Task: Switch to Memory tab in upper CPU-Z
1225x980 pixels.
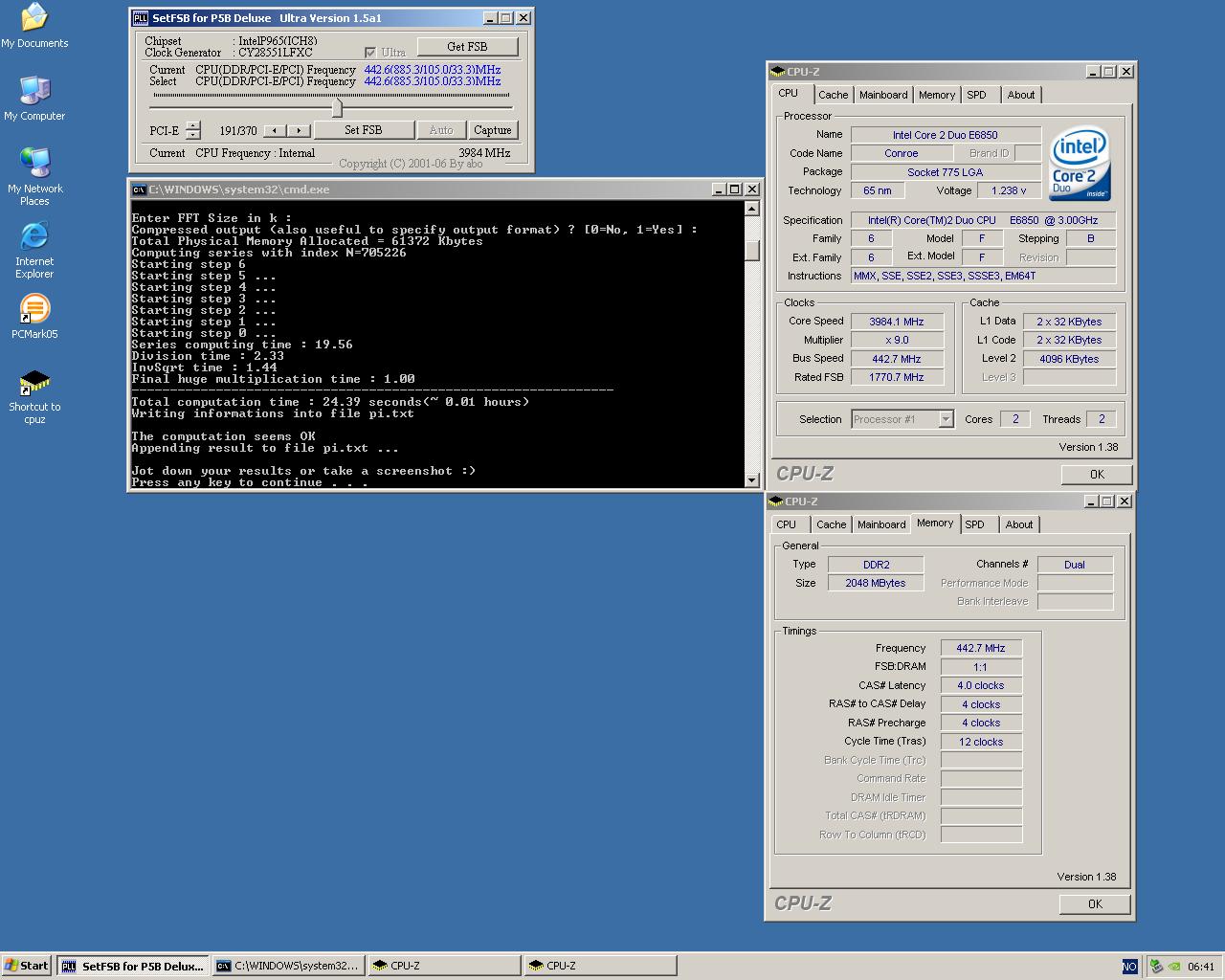Action: [937, 95]
